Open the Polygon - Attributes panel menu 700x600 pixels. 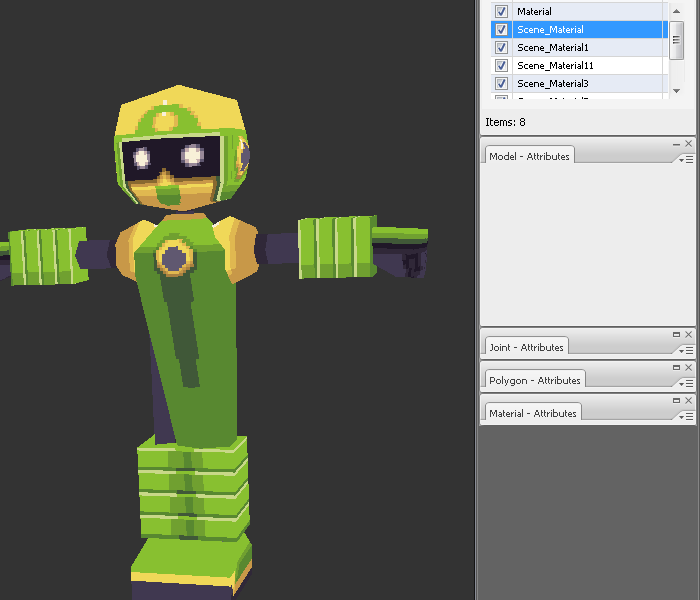point(686,383)
